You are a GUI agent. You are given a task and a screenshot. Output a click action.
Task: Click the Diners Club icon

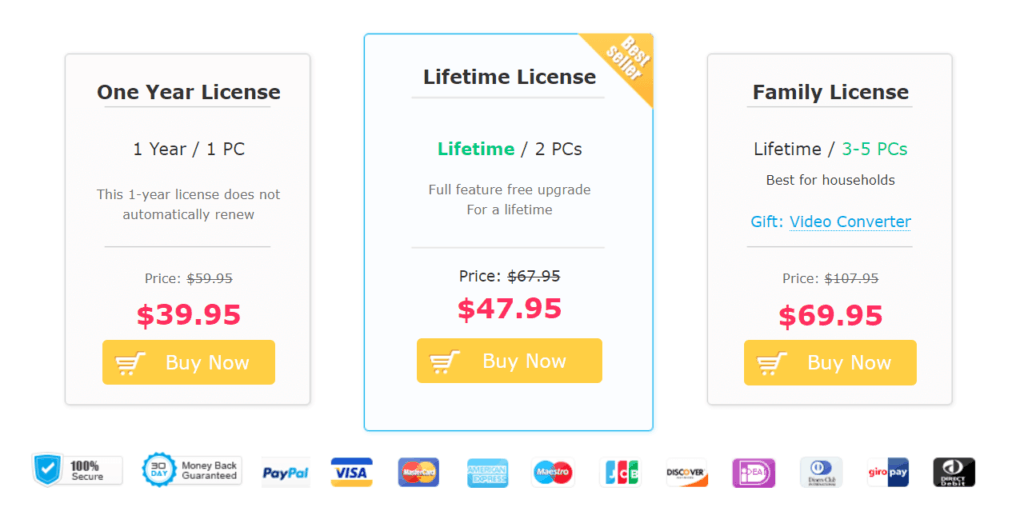click(821, 472)
